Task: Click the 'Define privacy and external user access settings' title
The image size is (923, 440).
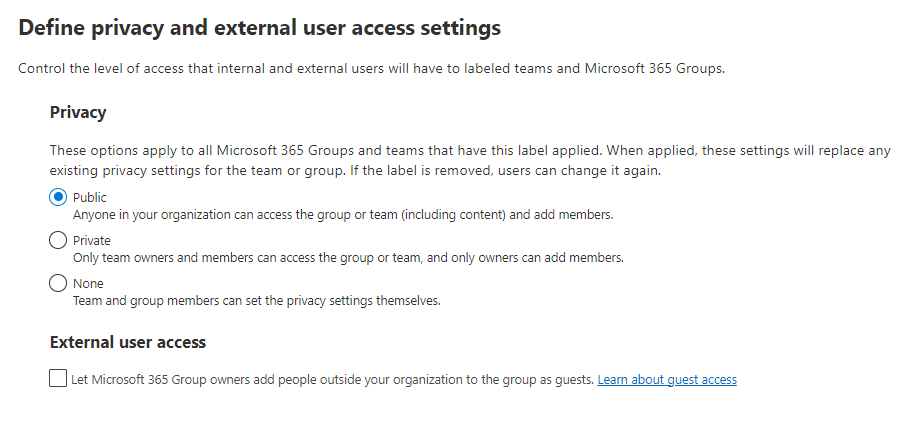Action: pyautogui.click(x=260, y=28)
